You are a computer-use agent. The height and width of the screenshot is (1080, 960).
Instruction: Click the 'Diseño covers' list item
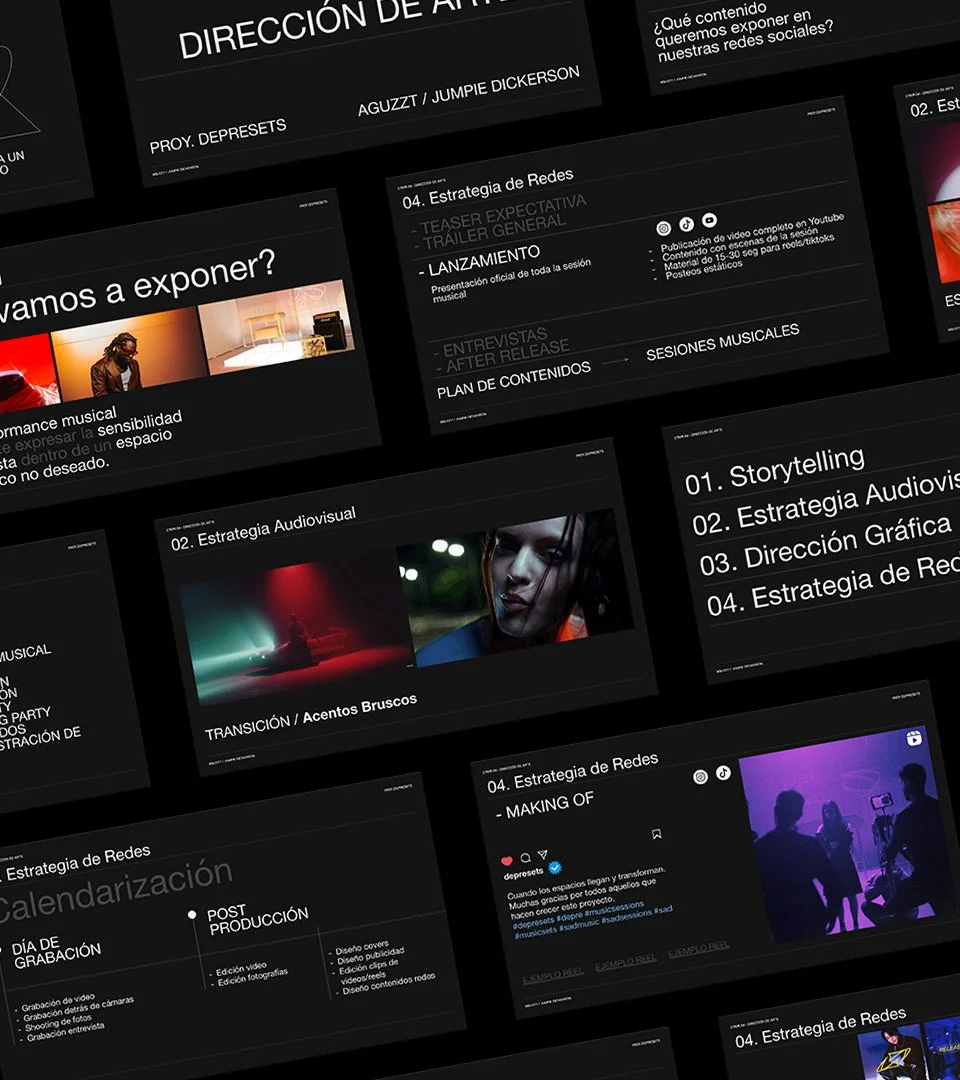[362, 947]
